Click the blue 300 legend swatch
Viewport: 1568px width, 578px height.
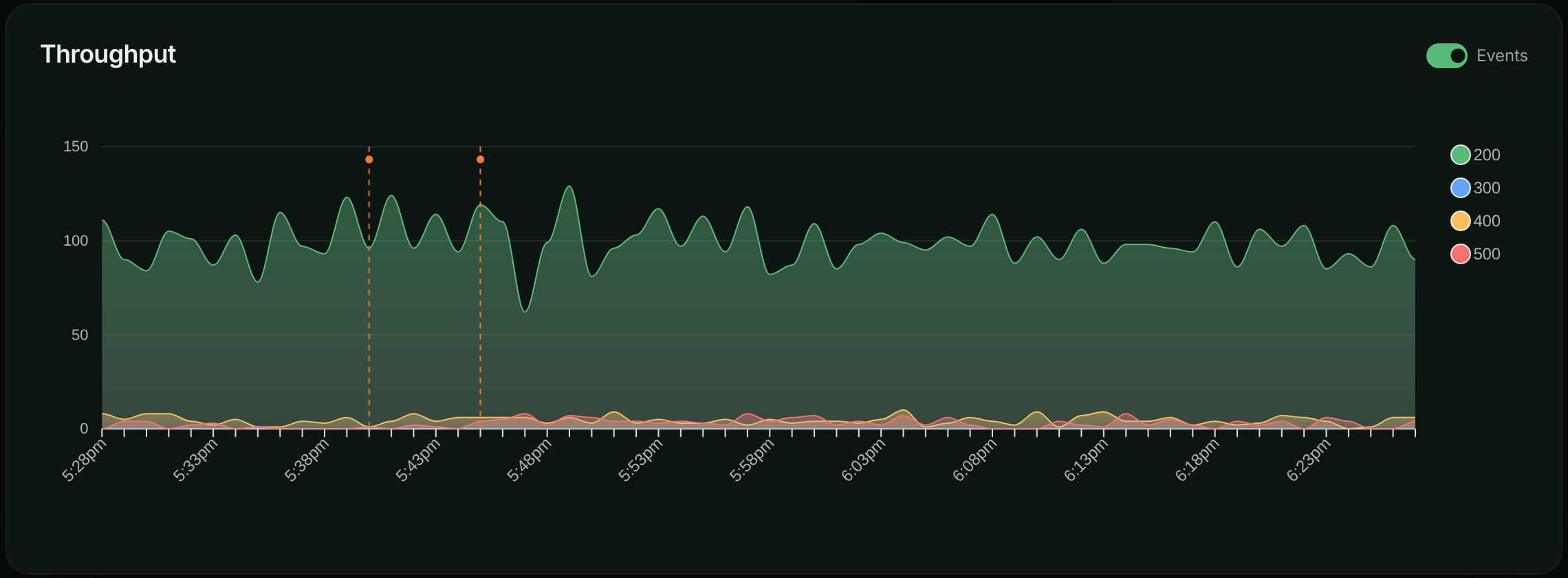coord(1460,188)
